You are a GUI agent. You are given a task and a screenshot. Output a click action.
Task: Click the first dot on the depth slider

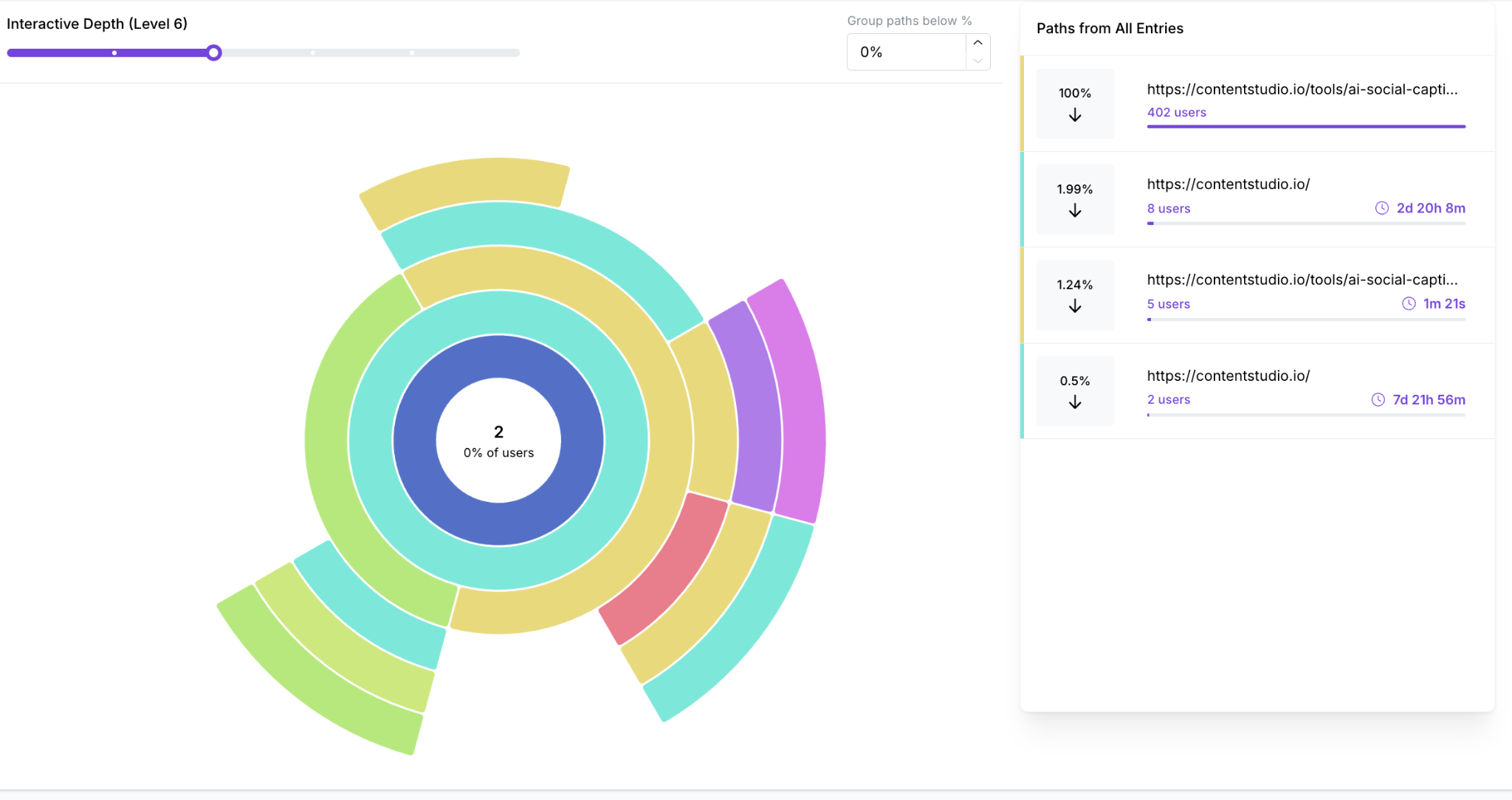tap(114, 53)
